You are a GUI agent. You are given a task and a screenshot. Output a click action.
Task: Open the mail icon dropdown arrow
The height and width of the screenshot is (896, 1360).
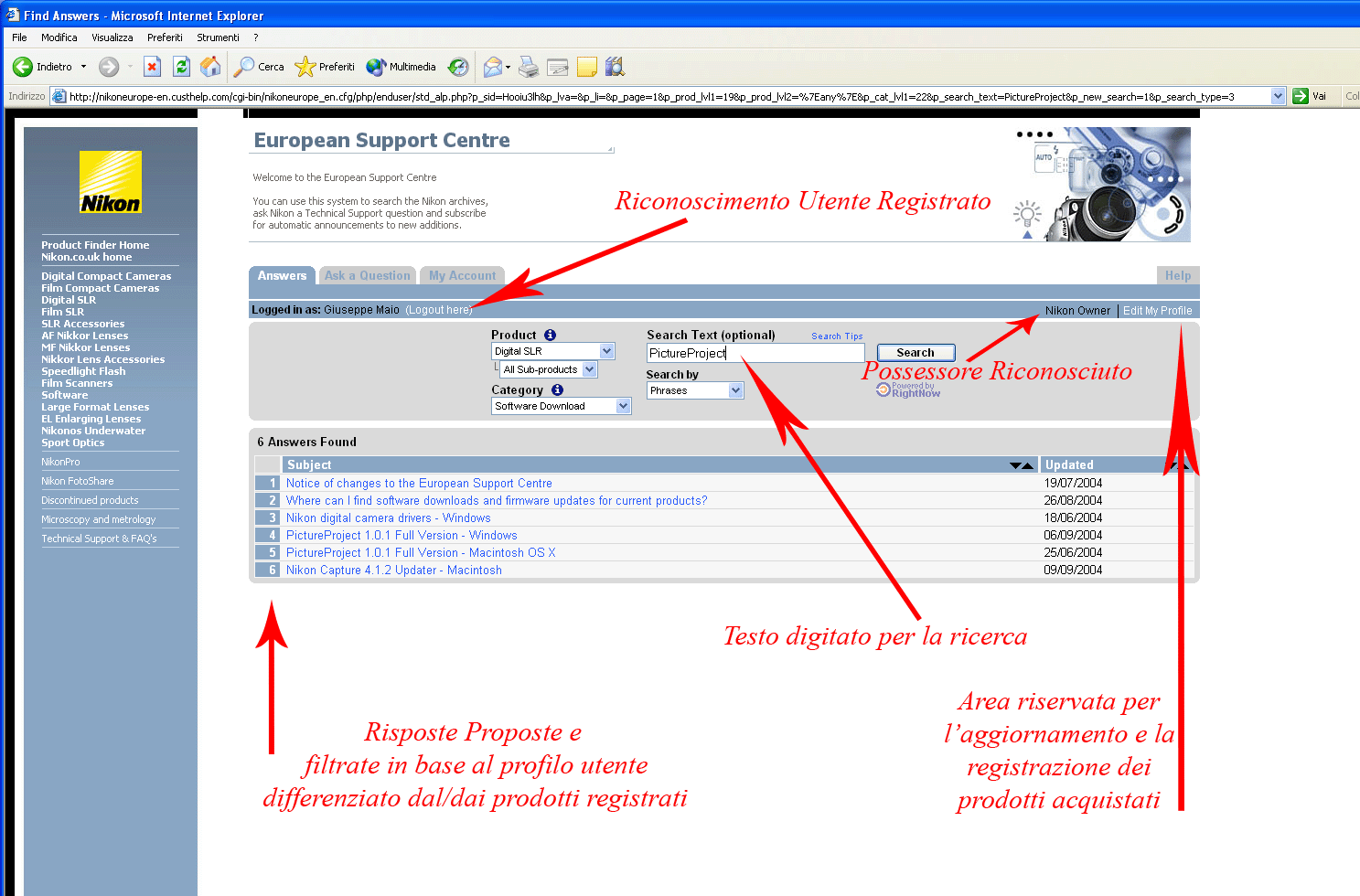coord(508,67)
